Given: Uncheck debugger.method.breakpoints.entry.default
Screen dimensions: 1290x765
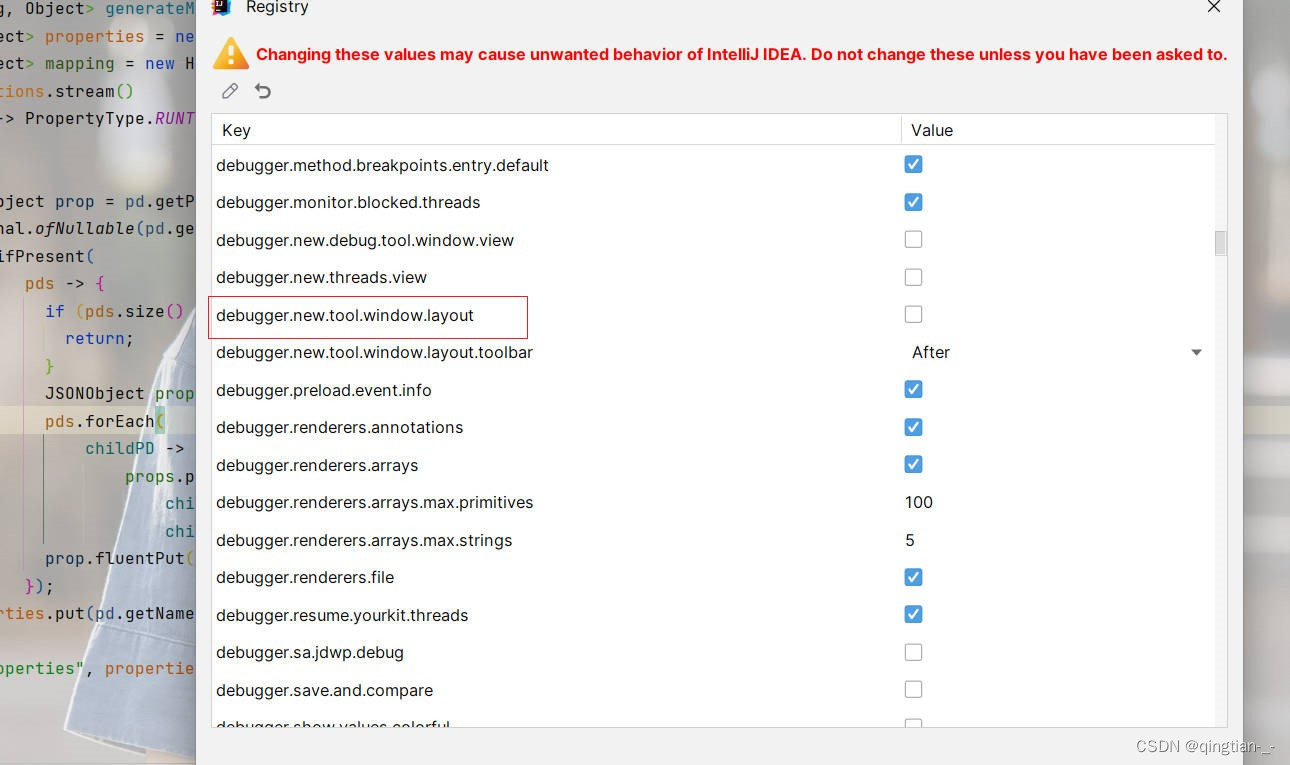Looking at the screenshot, I should point(913,164).
